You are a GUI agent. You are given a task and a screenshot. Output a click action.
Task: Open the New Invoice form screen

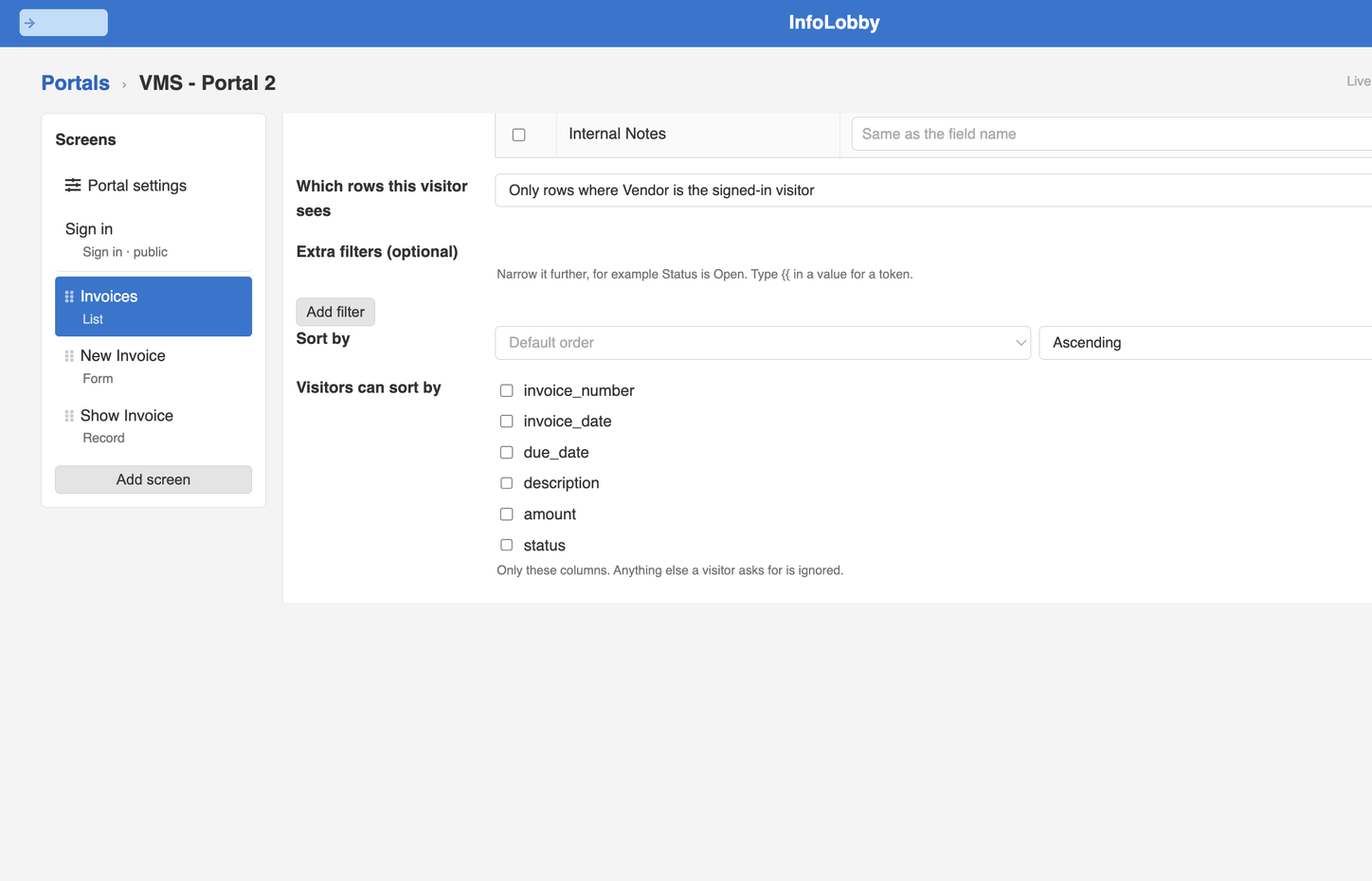point(153,367)
